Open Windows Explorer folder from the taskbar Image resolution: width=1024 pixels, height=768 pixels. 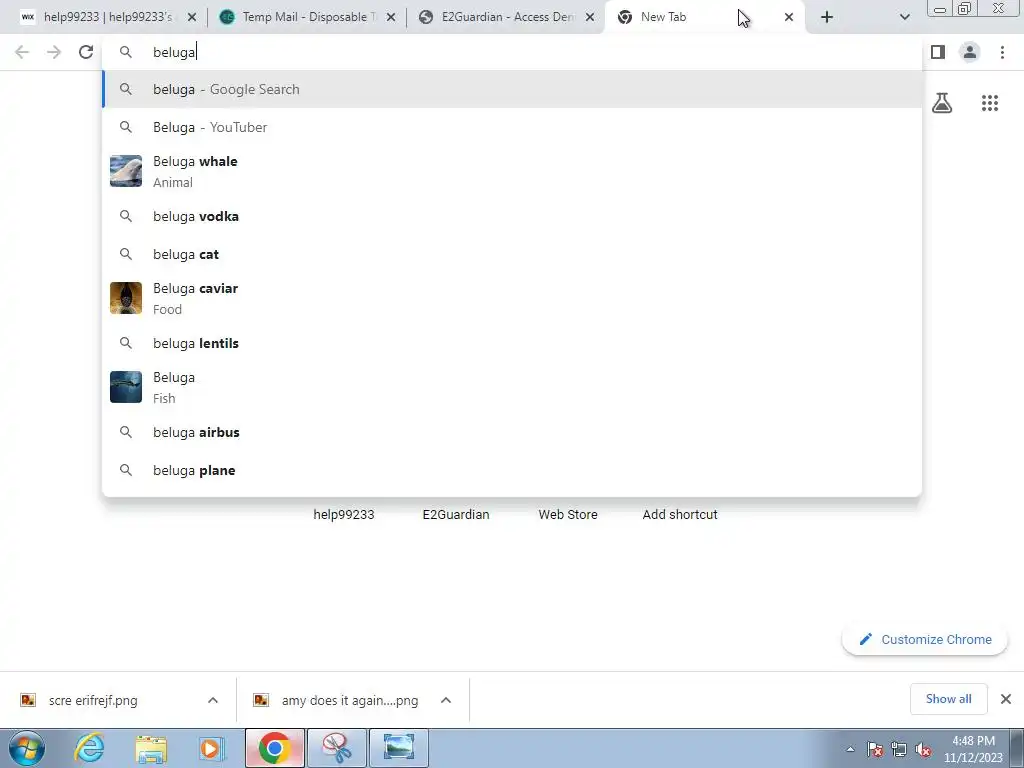tap(151, 748)
